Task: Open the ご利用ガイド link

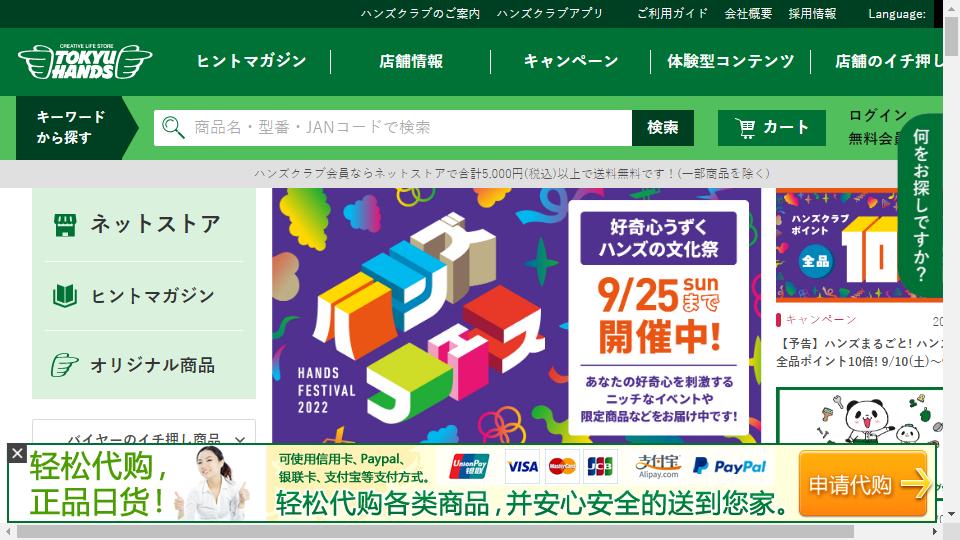Action: pos(672,13)
